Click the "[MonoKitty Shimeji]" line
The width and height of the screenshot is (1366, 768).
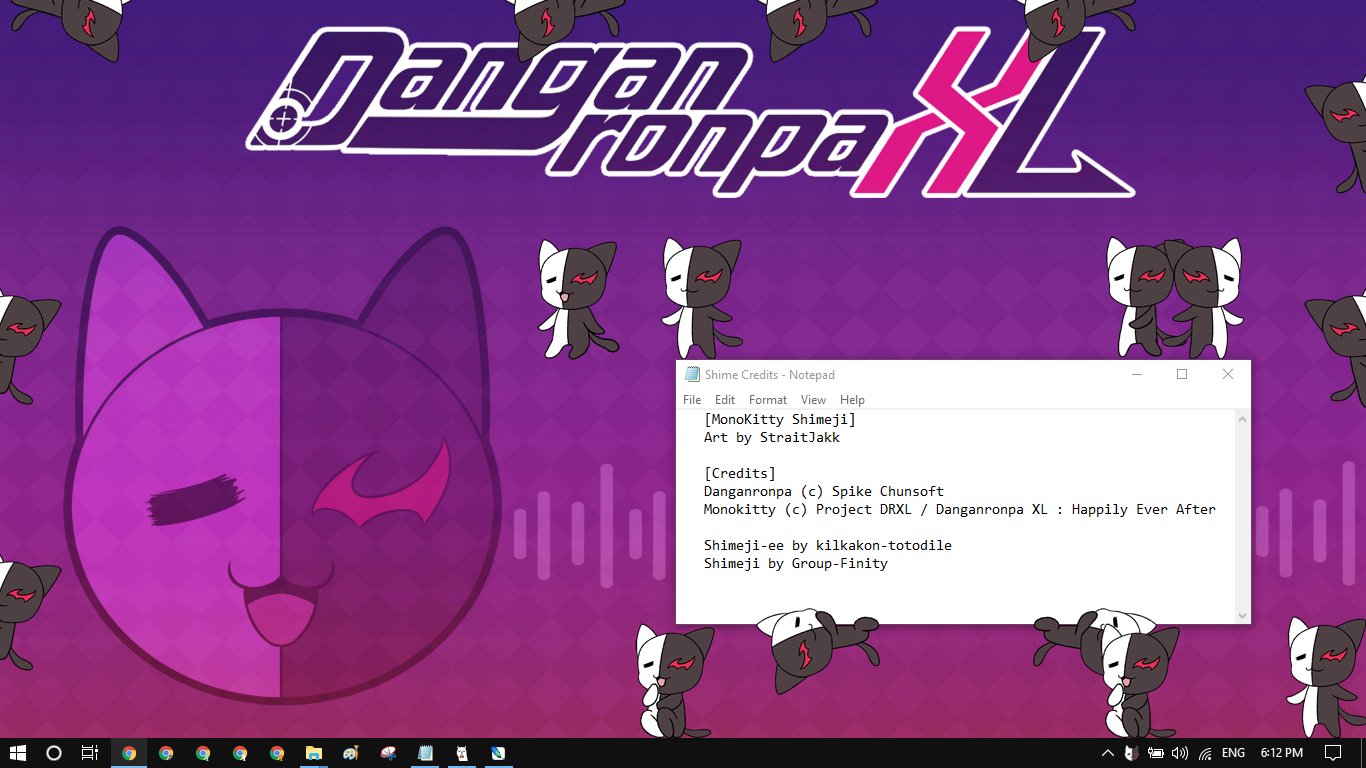pos(780,420)
